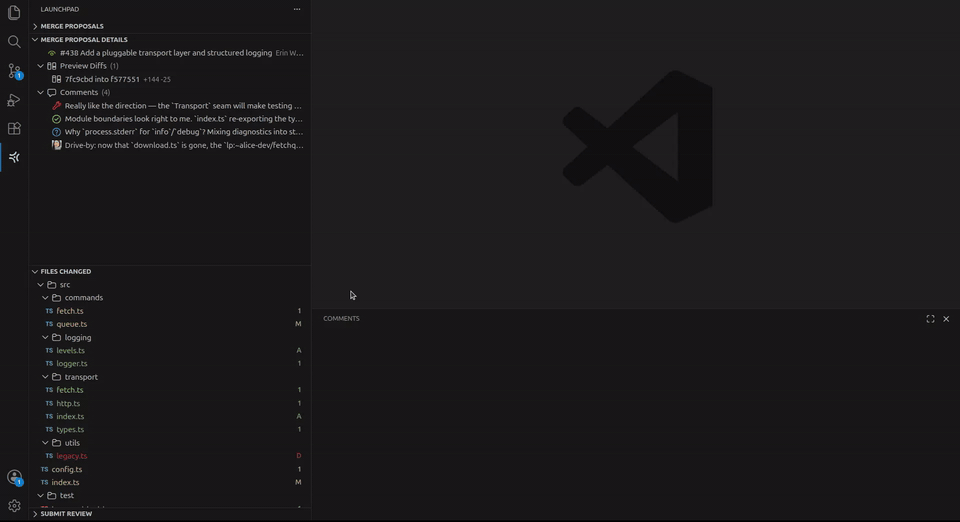Image resolution: width=960 pixels, height=522 pixels.
Task: Click the Preview Diffs diff icon
Action: pyautogui.click(x=51, y=66)
